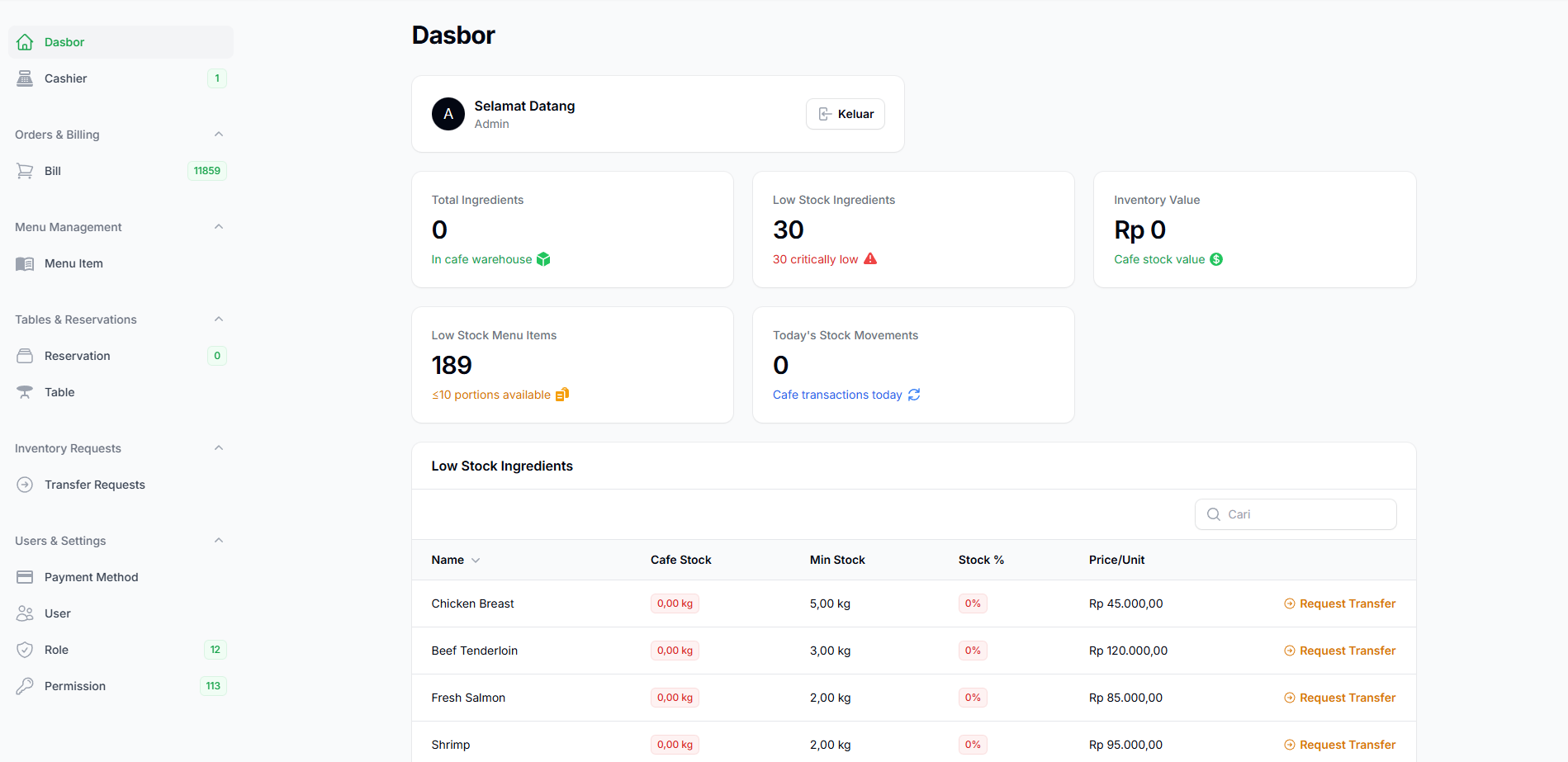Screen dimensions: 1568x762
Task: Click the Table icon in sidebar
Action: [x=25, y=392]
